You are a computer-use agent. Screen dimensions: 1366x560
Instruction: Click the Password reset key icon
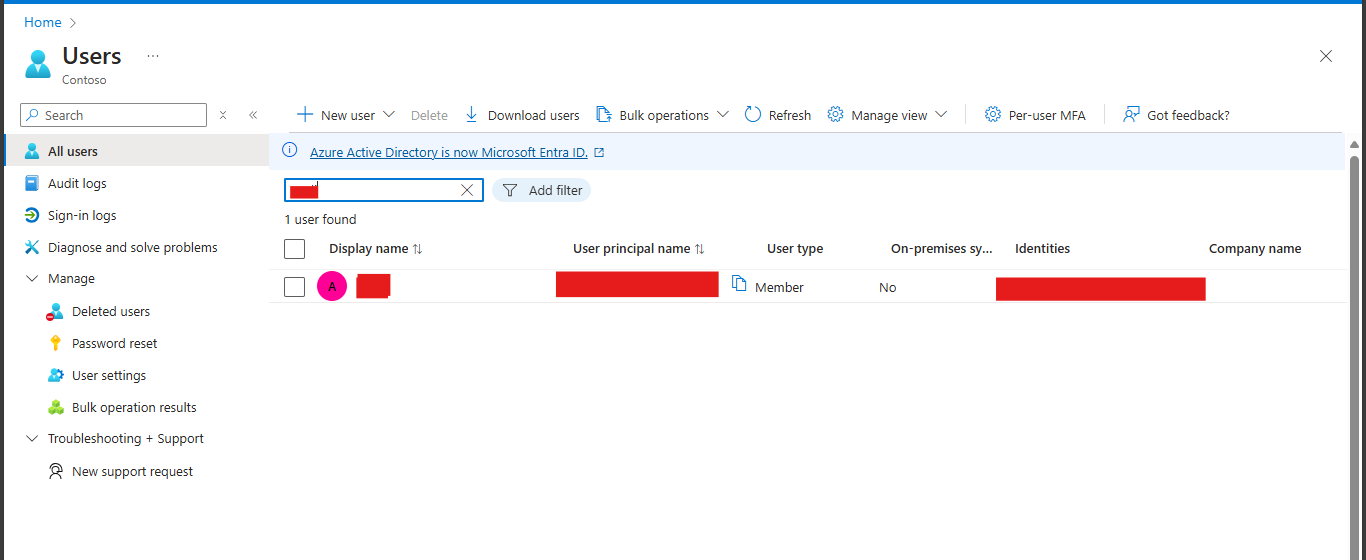click(55, 343)
